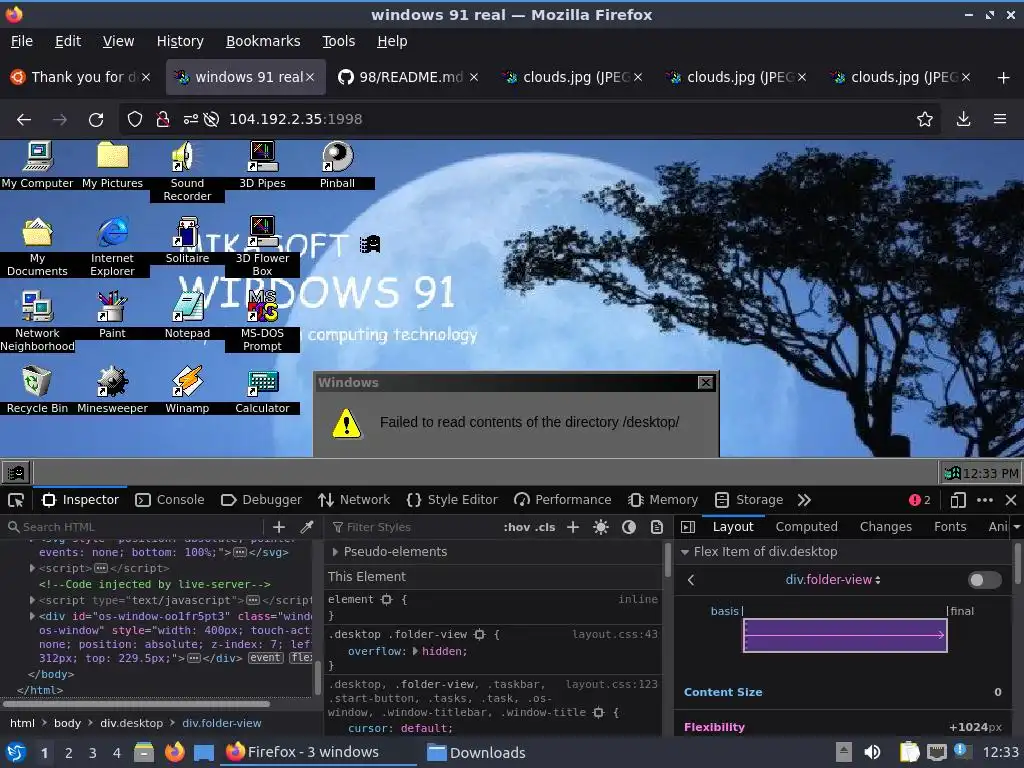This screenshot has height=768, width=1024.
Task: Switch to the Network tab
Action: 354,500
